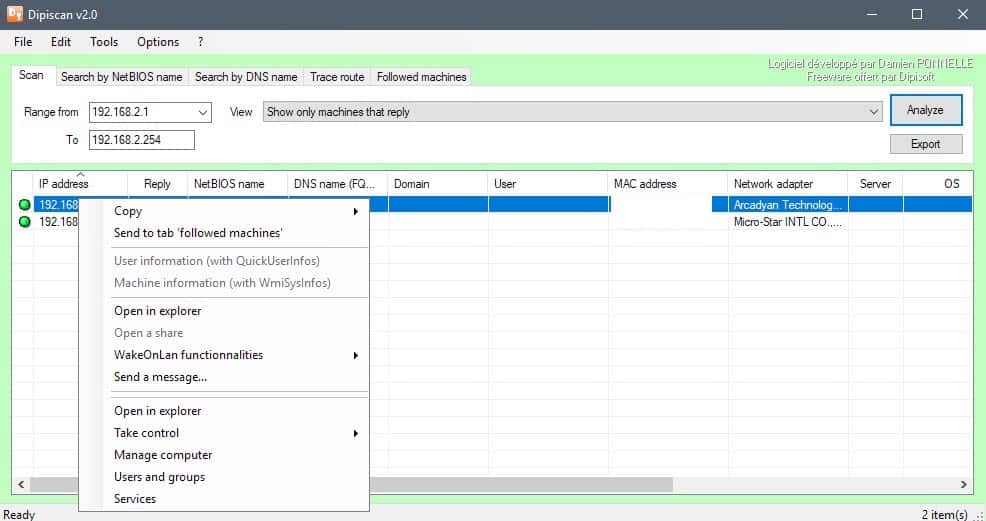
Task: Select Services in the context menu
Action: (x=135, y=499)
